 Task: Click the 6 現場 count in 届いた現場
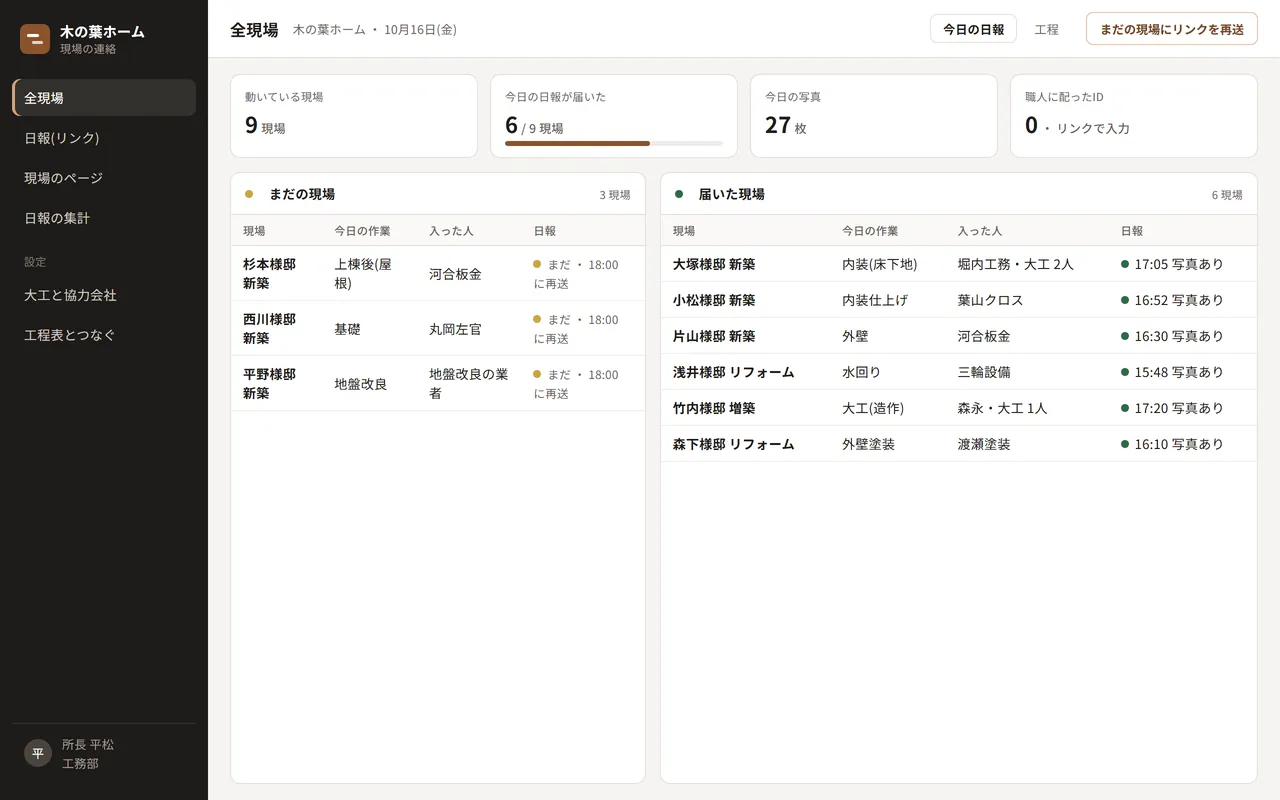[1227, 194]
